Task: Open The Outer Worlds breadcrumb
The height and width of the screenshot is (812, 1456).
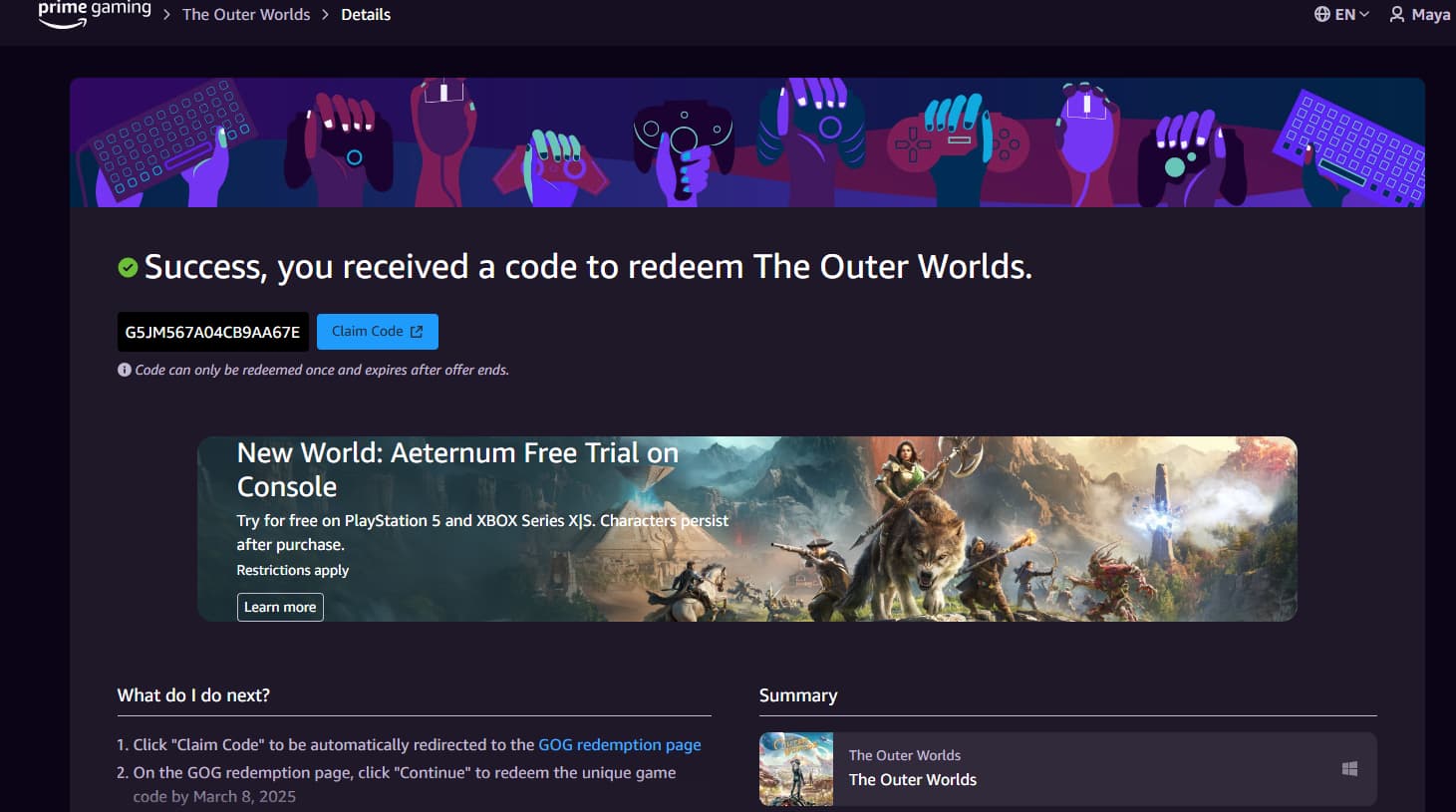Action: (x=246, y=14)
